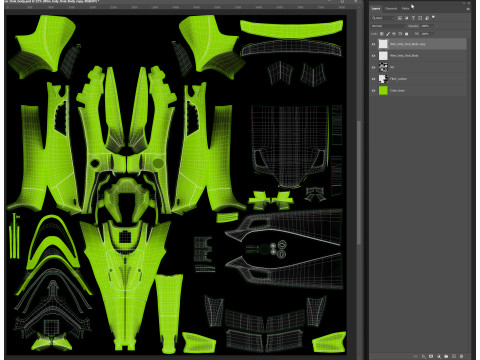This screenshot has height=360, width=480.
Task: Lock all with the padlock icon
Action: (x=406, y=34)
